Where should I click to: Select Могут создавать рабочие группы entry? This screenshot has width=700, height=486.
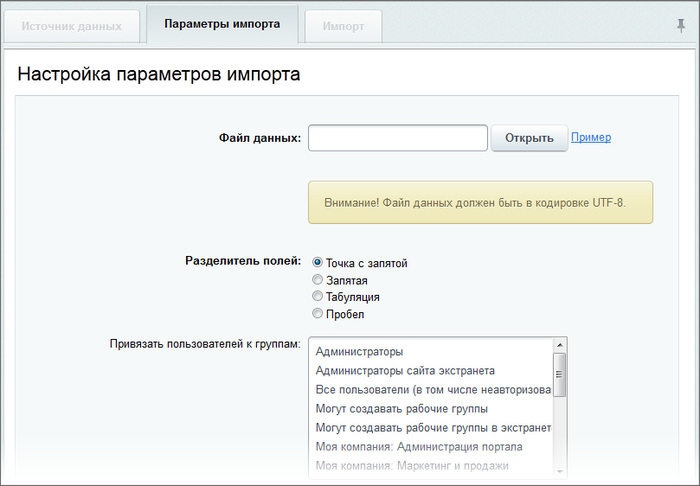point(432,409)
